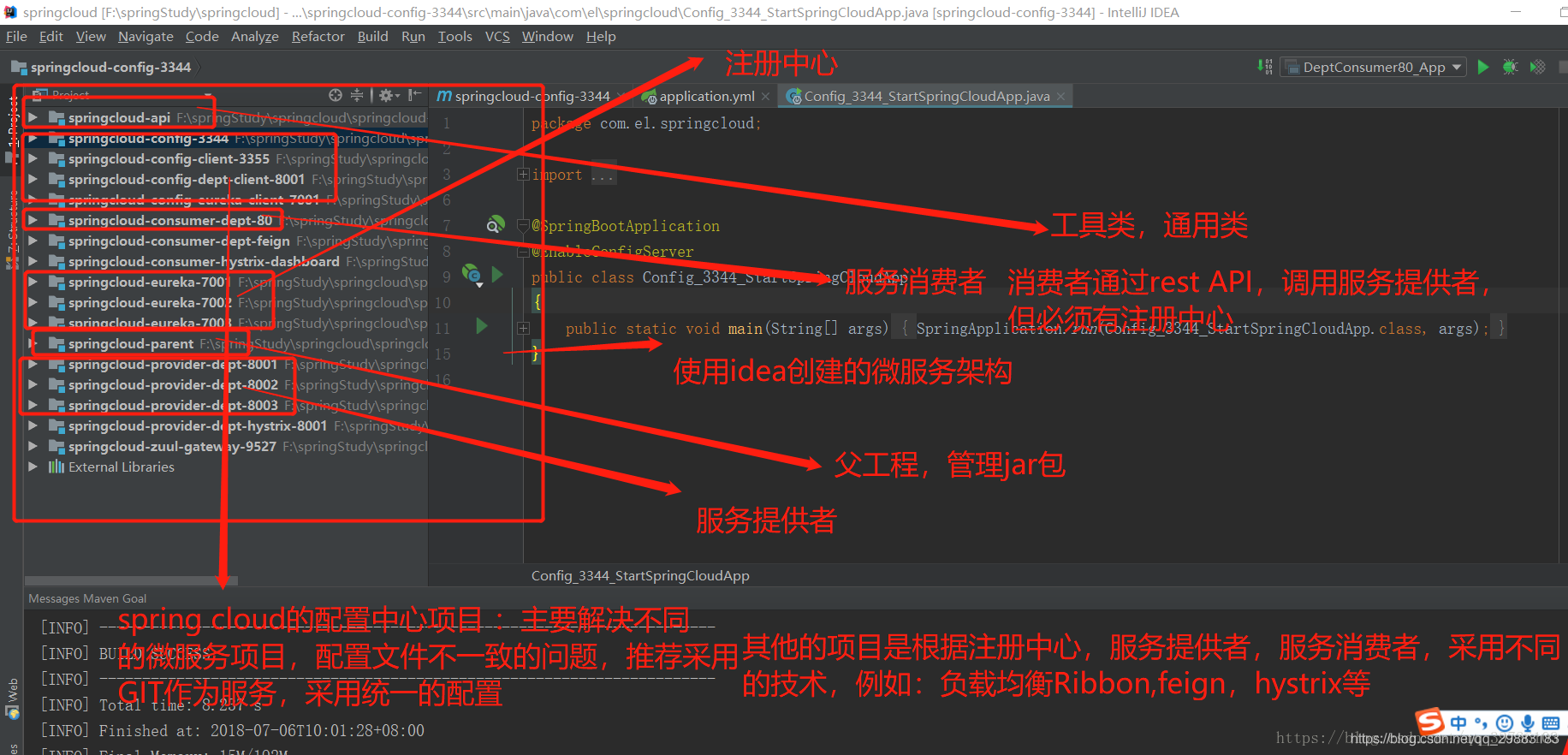Viewport: 1568px width, 755px height.
Task: Run DeptConsumer80_App with the green play button
Action: coord(1483,67)
